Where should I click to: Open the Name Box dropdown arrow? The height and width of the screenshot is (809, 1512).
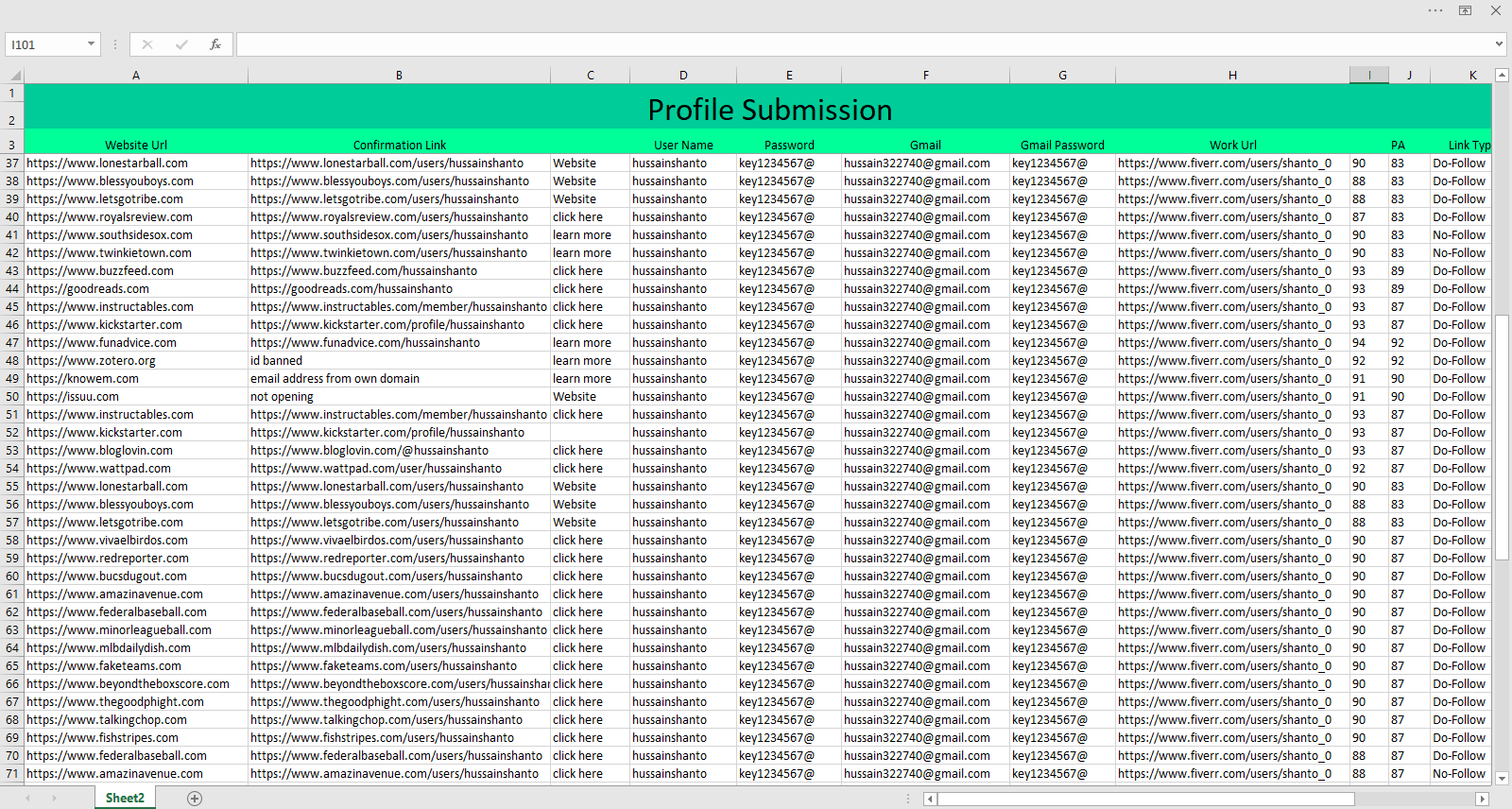point(91,44)
